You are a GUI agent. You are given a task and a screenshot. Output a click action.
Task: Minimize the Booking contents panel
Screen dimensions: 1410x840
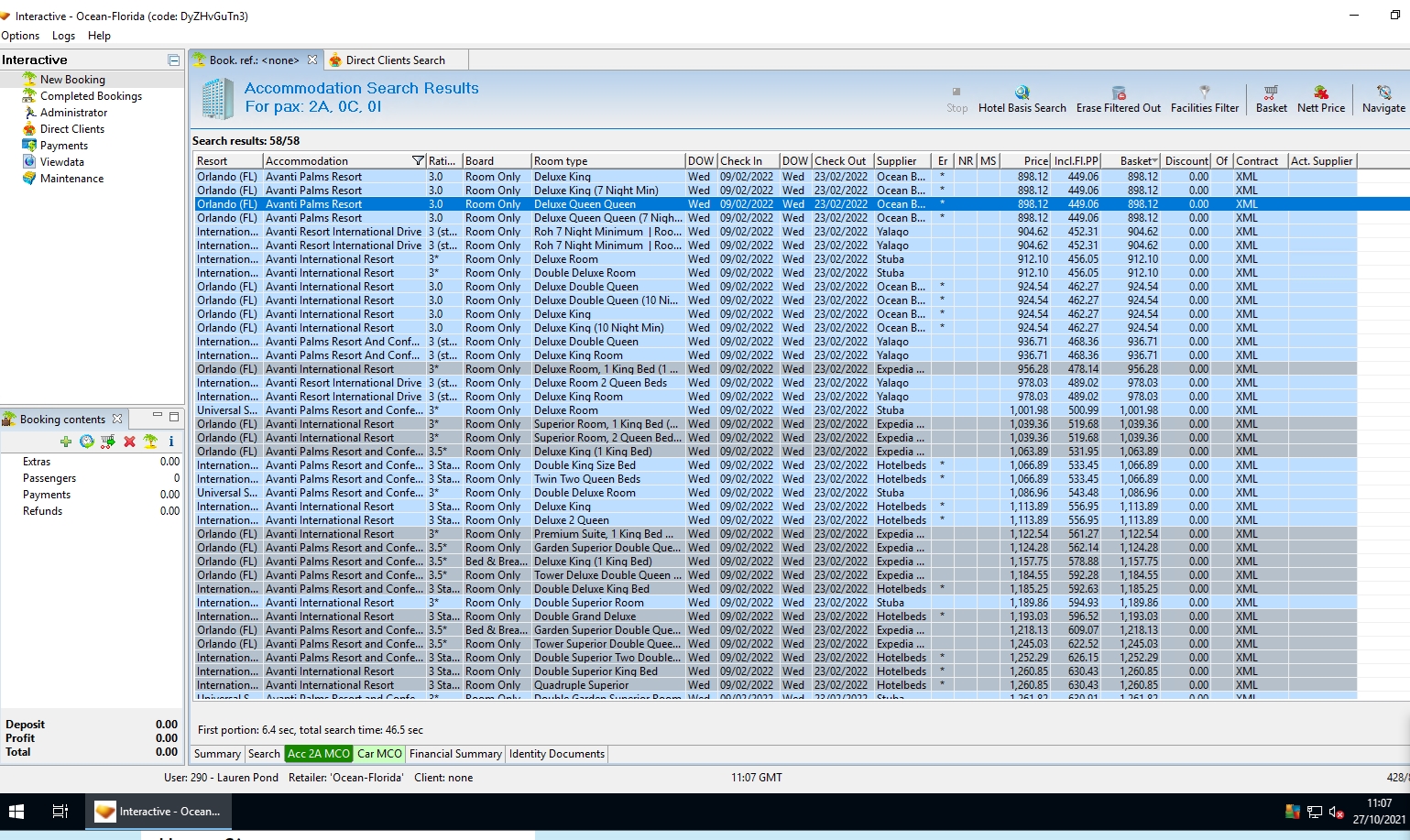click(x=158, y=417)
